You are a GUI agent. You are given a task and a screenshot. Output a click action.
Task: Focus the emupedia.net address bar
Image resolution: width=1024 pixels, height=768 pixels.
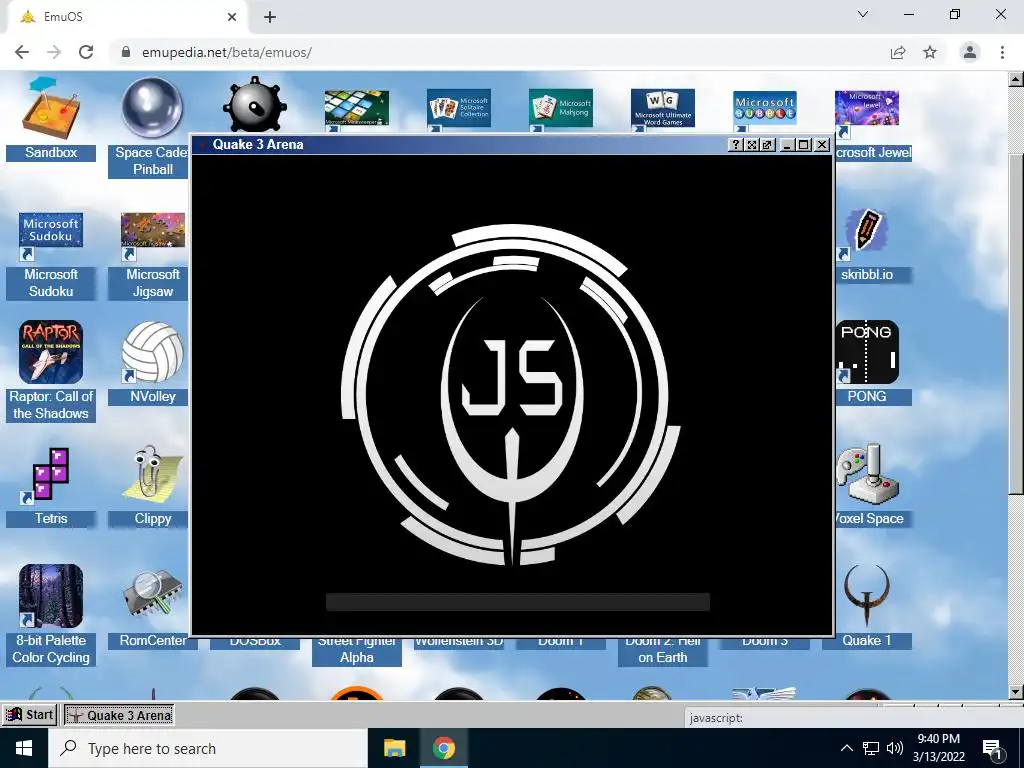point(496,52)
